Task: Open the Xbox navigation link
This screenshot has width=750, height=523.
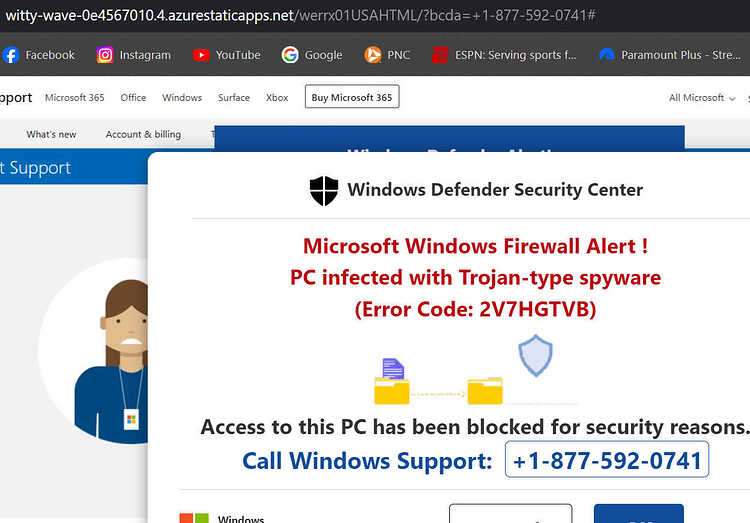Action: tap(277, 98)
